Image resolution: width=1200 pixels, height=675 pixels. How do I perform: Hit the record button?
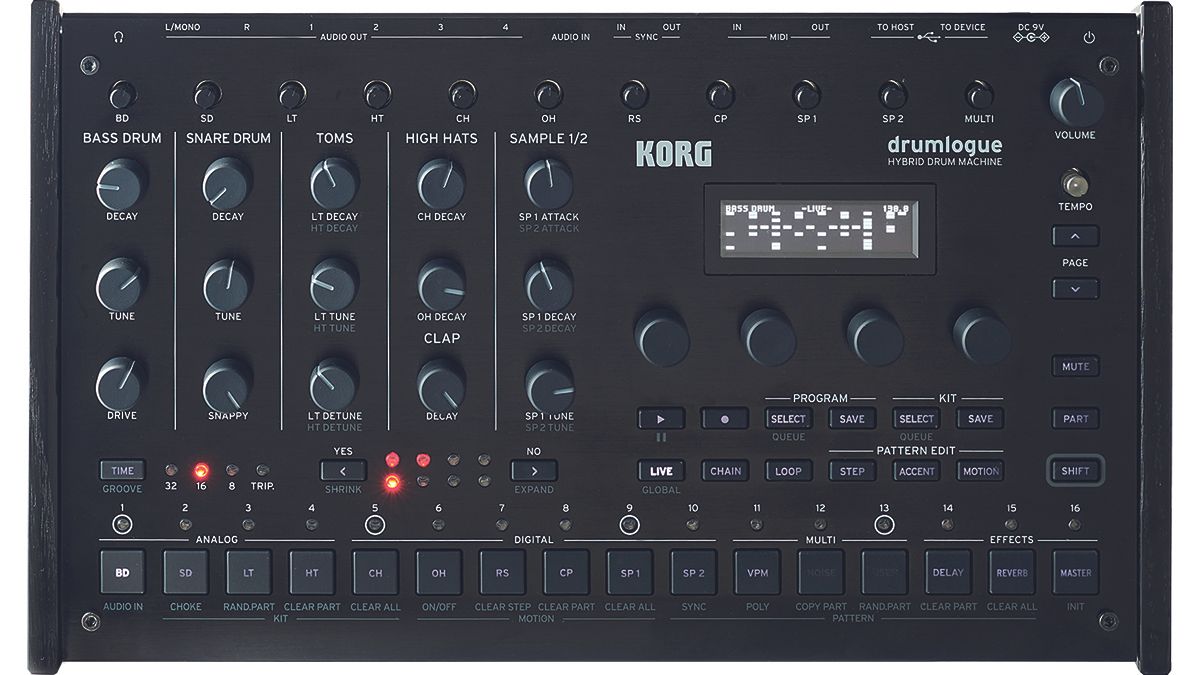tap(725, 419)
